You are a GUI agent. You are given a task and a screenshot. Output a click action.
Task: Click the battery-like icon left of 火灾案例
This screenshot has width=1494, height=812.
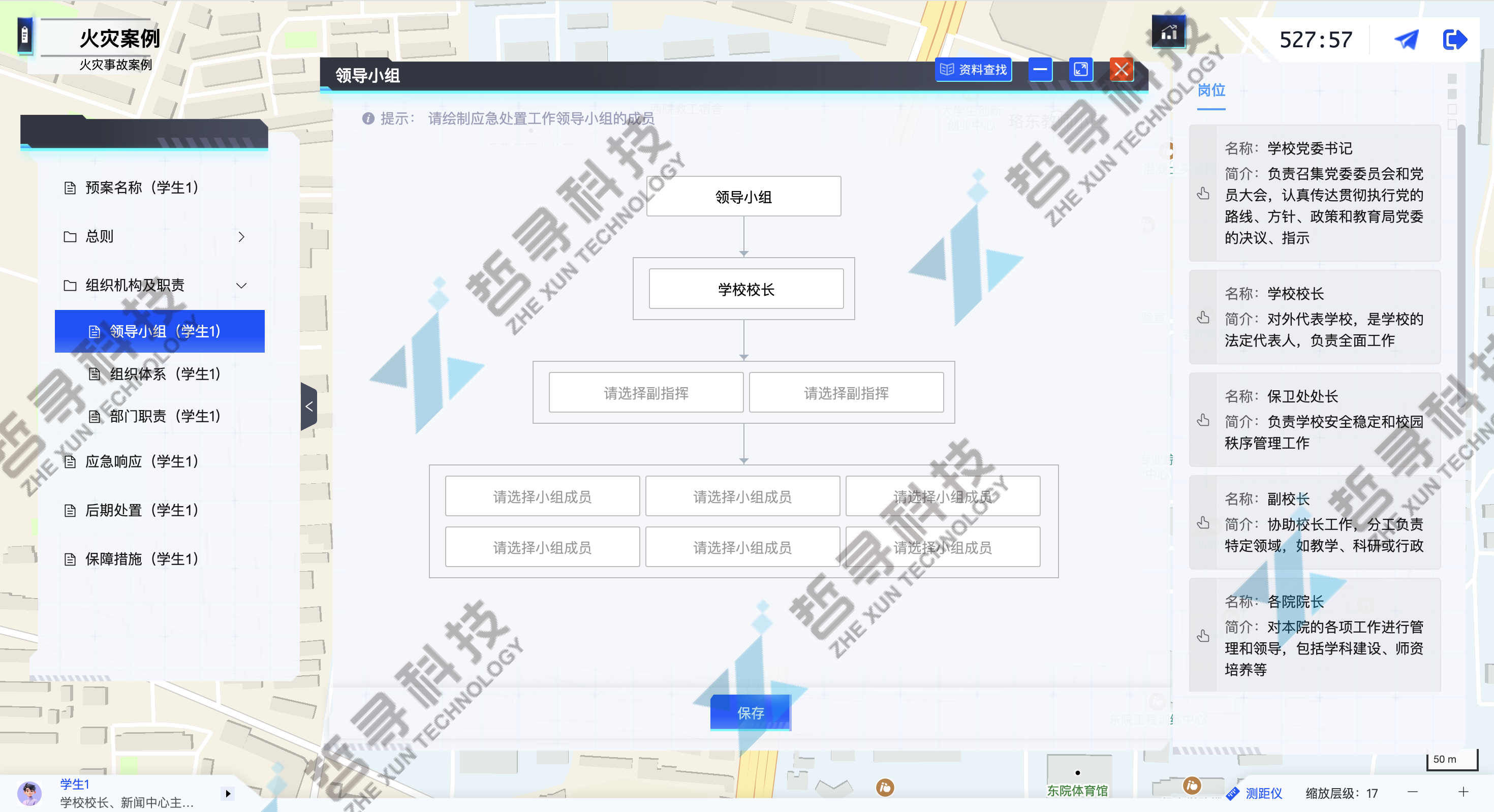point(24,36)
